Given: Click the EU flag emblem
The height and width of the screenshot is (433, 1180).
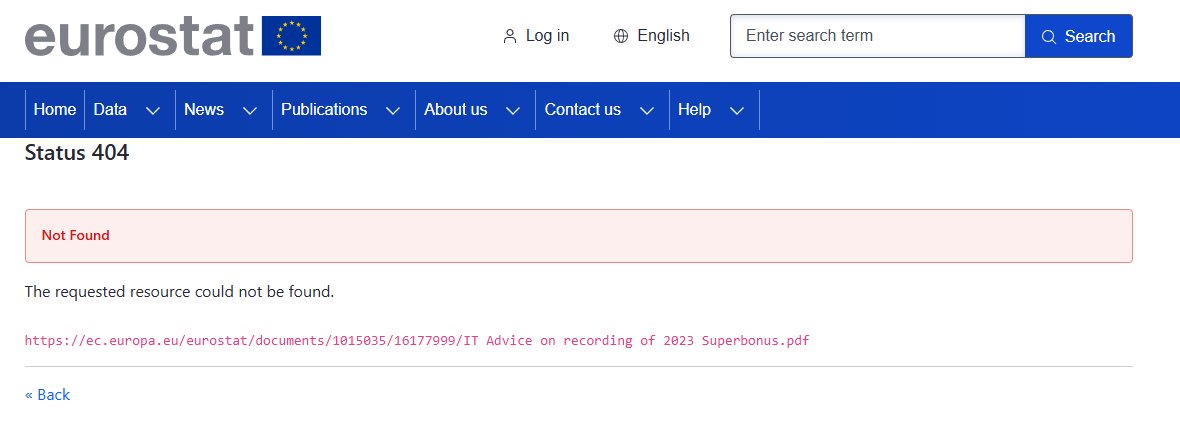Looking at the screenshot, I should point(291,35).
